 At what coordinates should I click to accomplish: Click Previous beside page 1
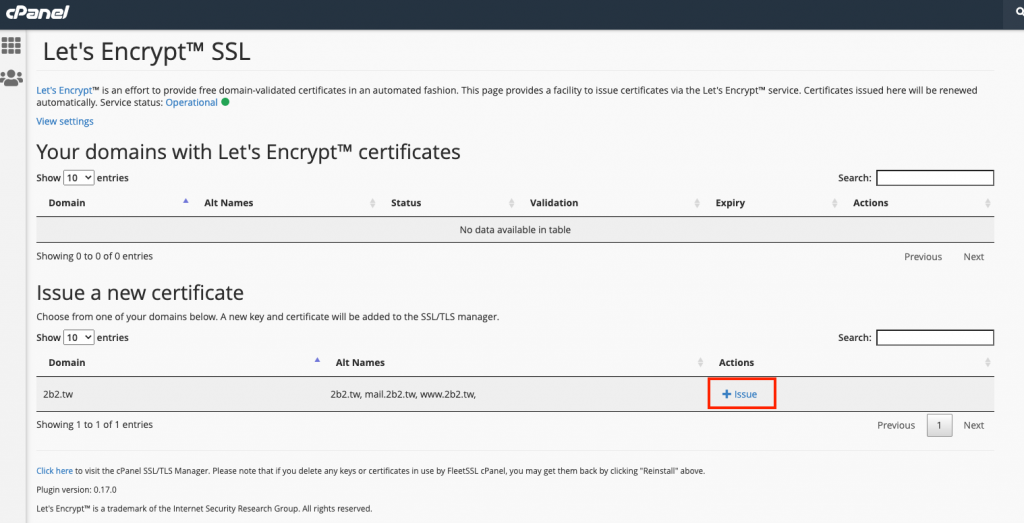tap(895, 426)
